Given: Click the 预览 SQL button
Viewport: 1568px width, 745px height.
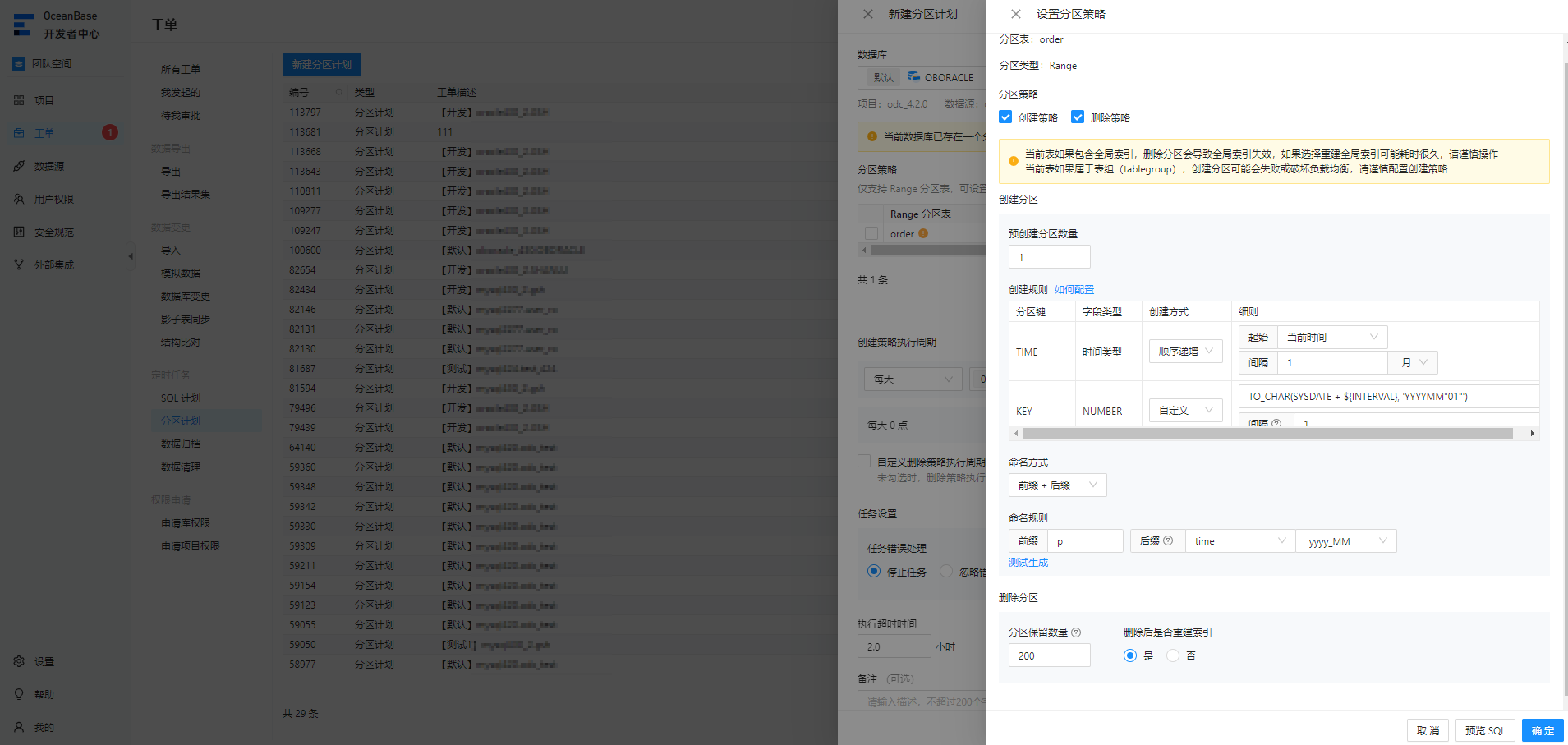Looking at the screenshot, I should tap(1485, 730).
